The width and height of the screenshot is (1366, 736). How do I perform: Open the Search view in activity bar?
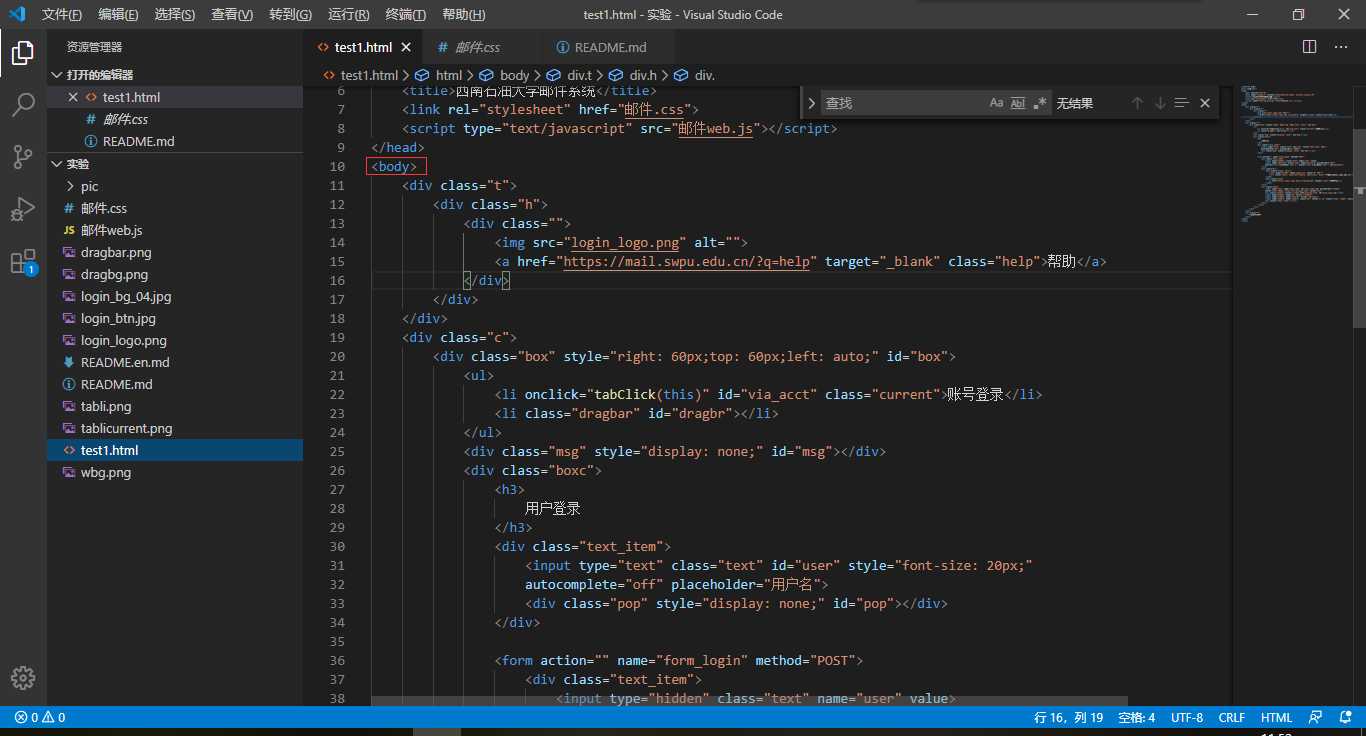click(23, 105)
